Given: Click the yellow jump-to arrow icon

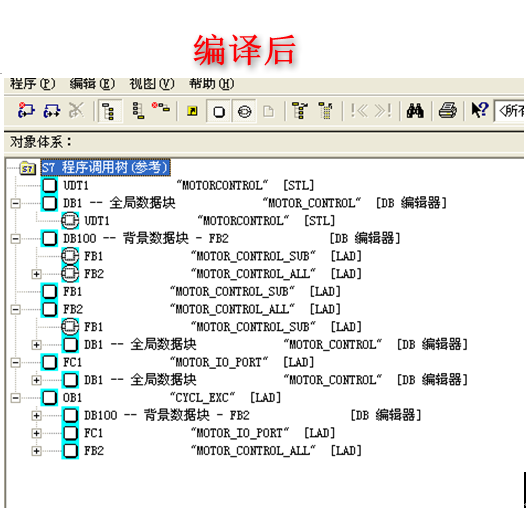Looking at the screenshot, I should (193, 111).
